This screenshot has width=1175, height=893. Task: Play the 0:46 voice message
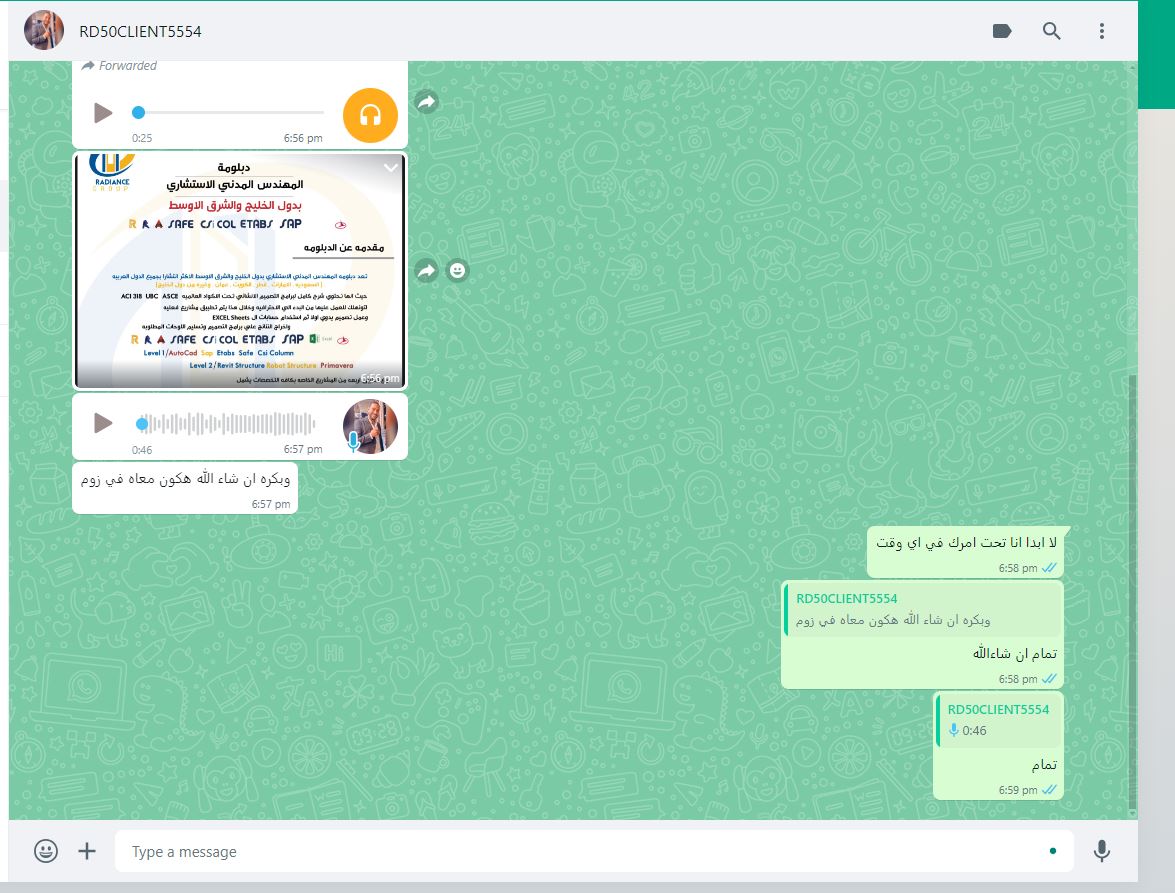point(103,423)
